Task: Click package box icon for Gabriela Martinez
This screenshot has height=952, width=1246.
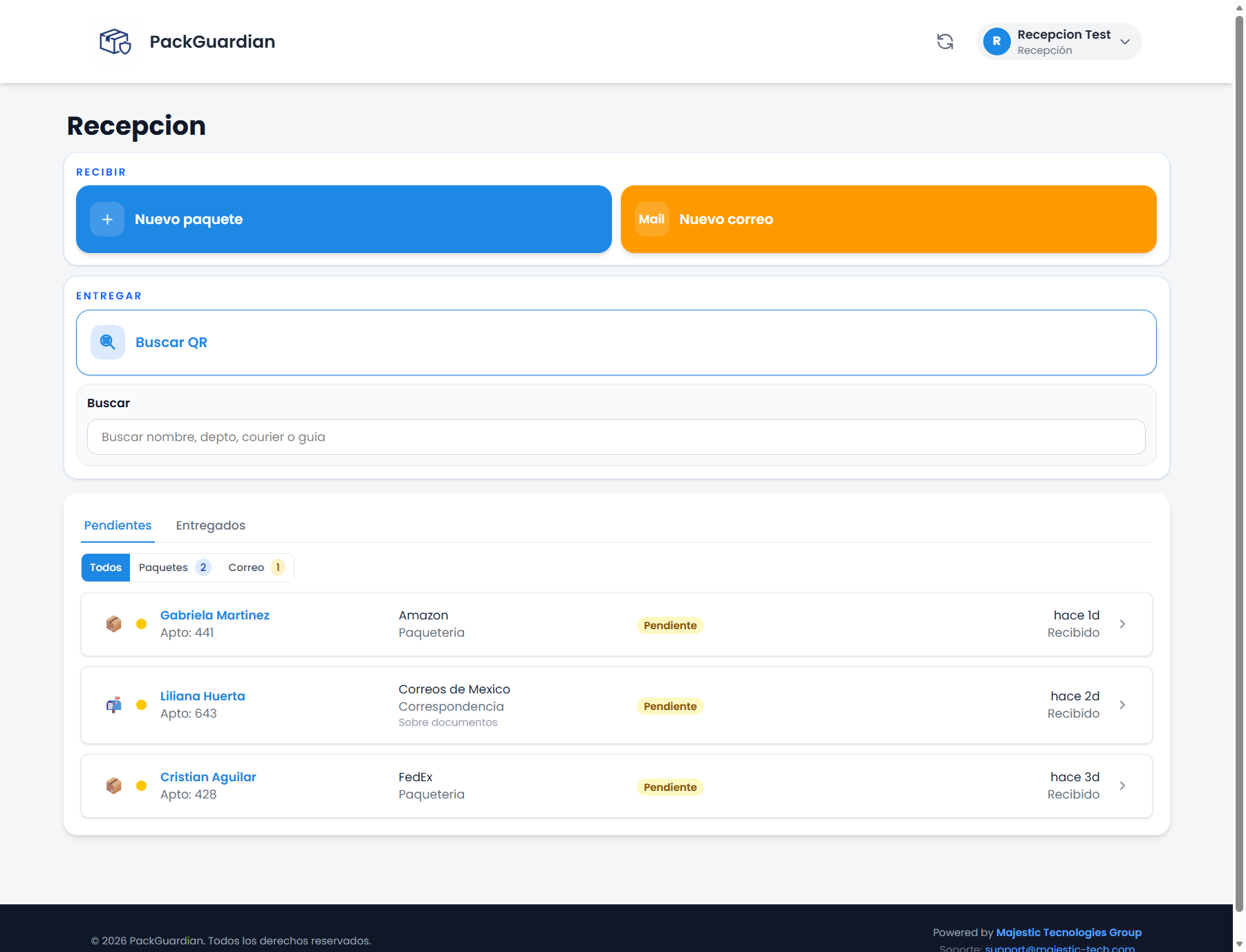Action: tap(114, 624)
